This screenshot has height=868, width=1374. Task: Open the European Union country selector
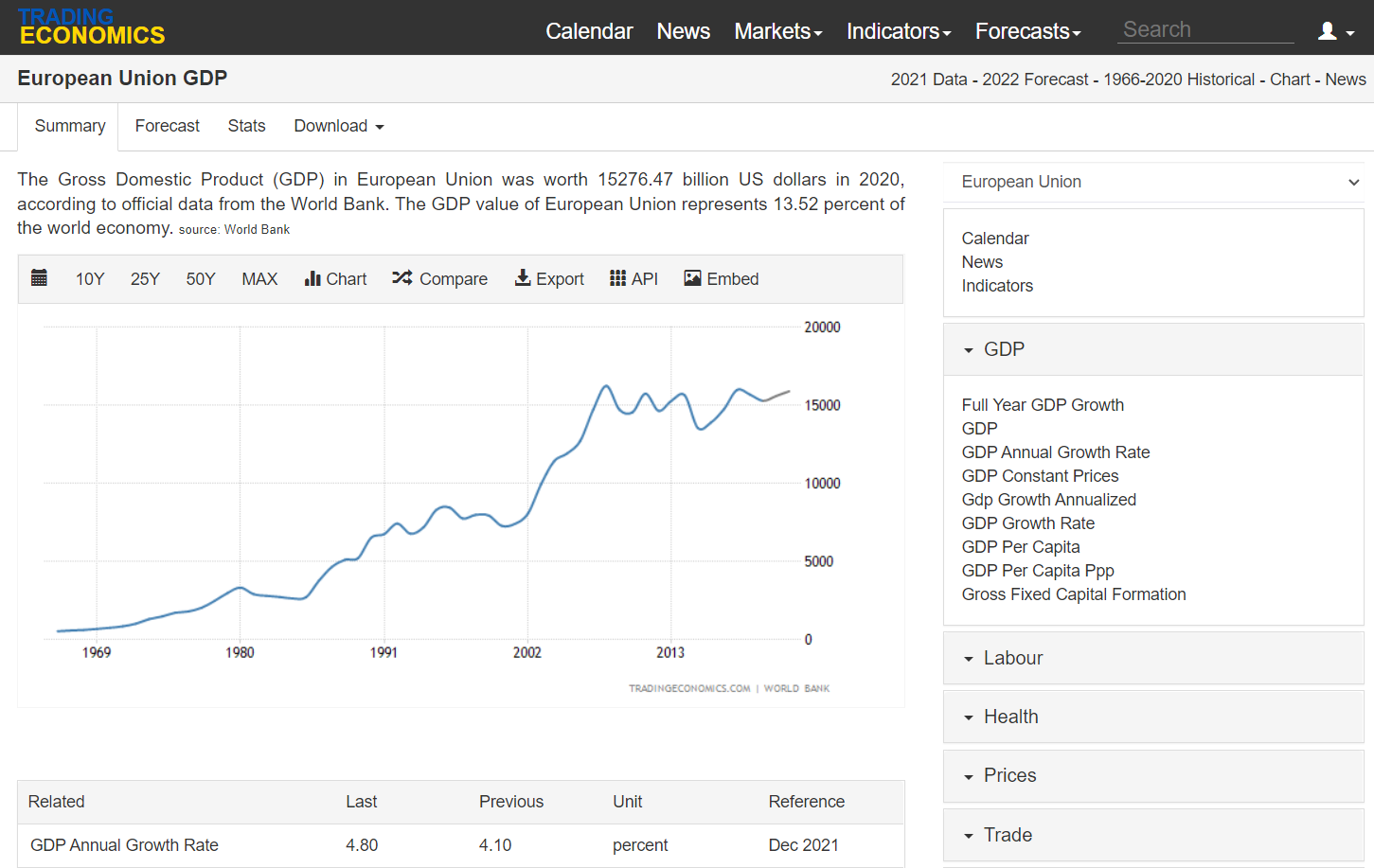1153,182
